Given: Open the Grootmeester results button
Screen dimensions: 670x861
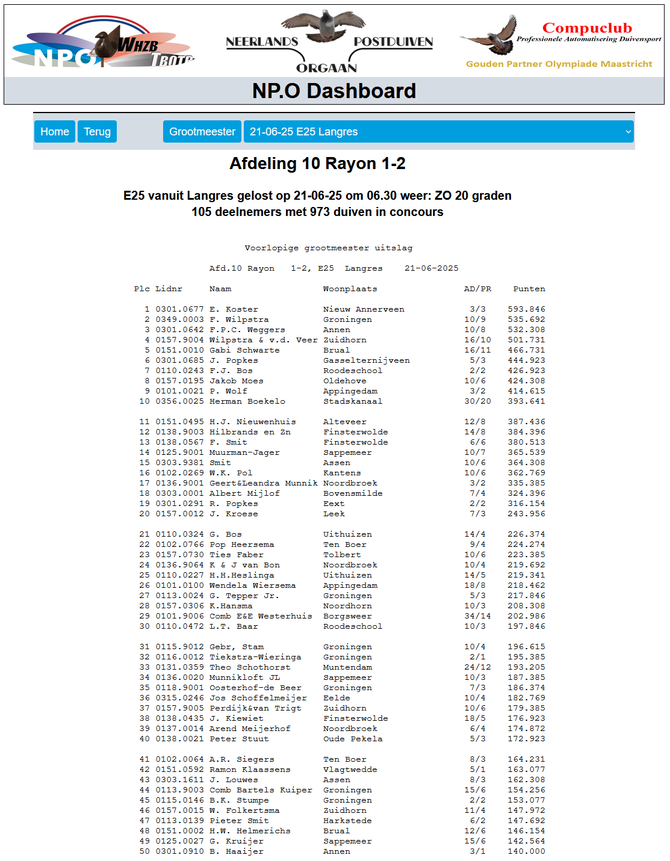Looking at the screenshot, I should [202, 132].
